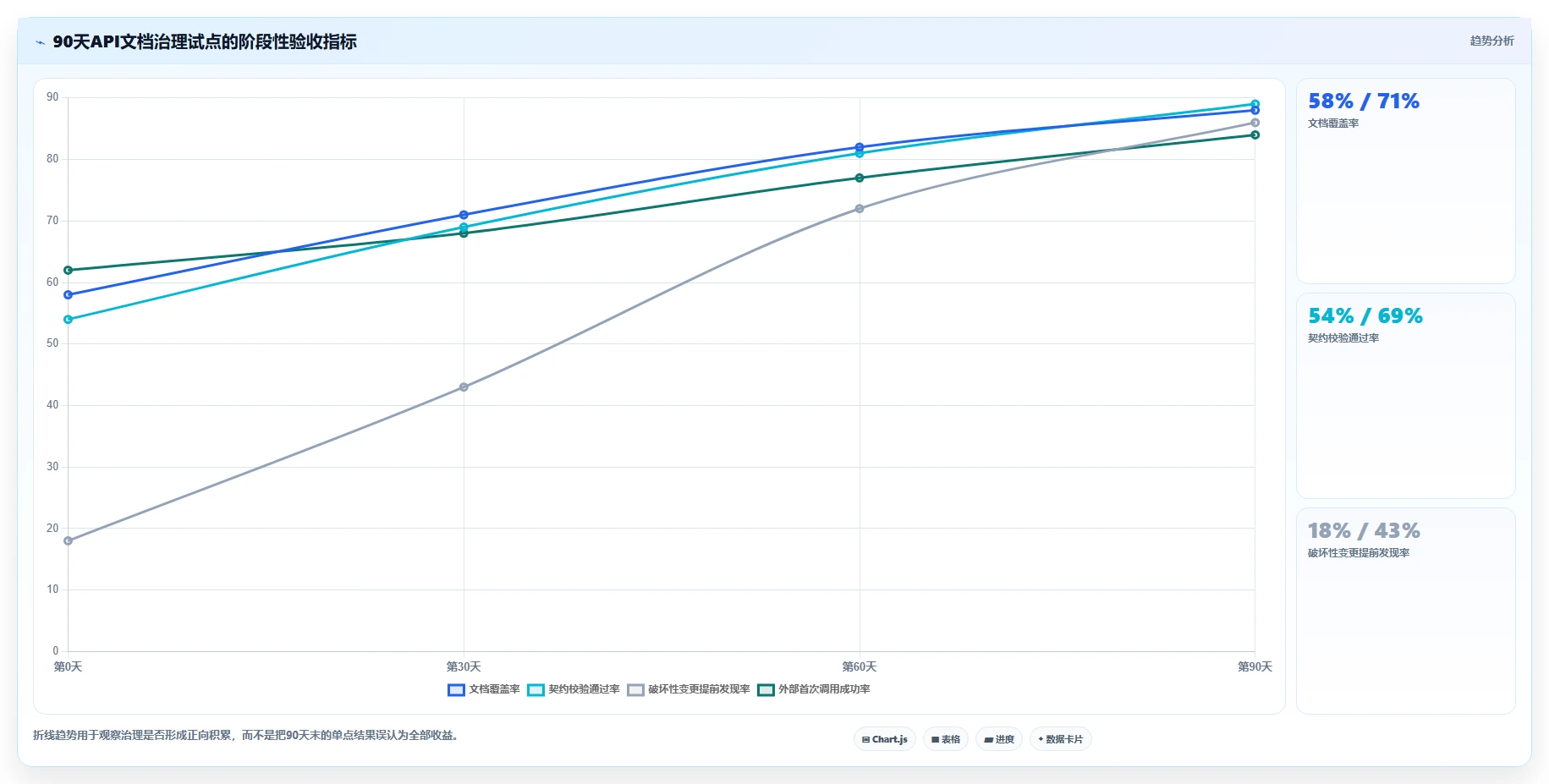Select the 契约校验通过率 point at 第0天
The image size is (1549, 784).
click(x=68, y=320)
